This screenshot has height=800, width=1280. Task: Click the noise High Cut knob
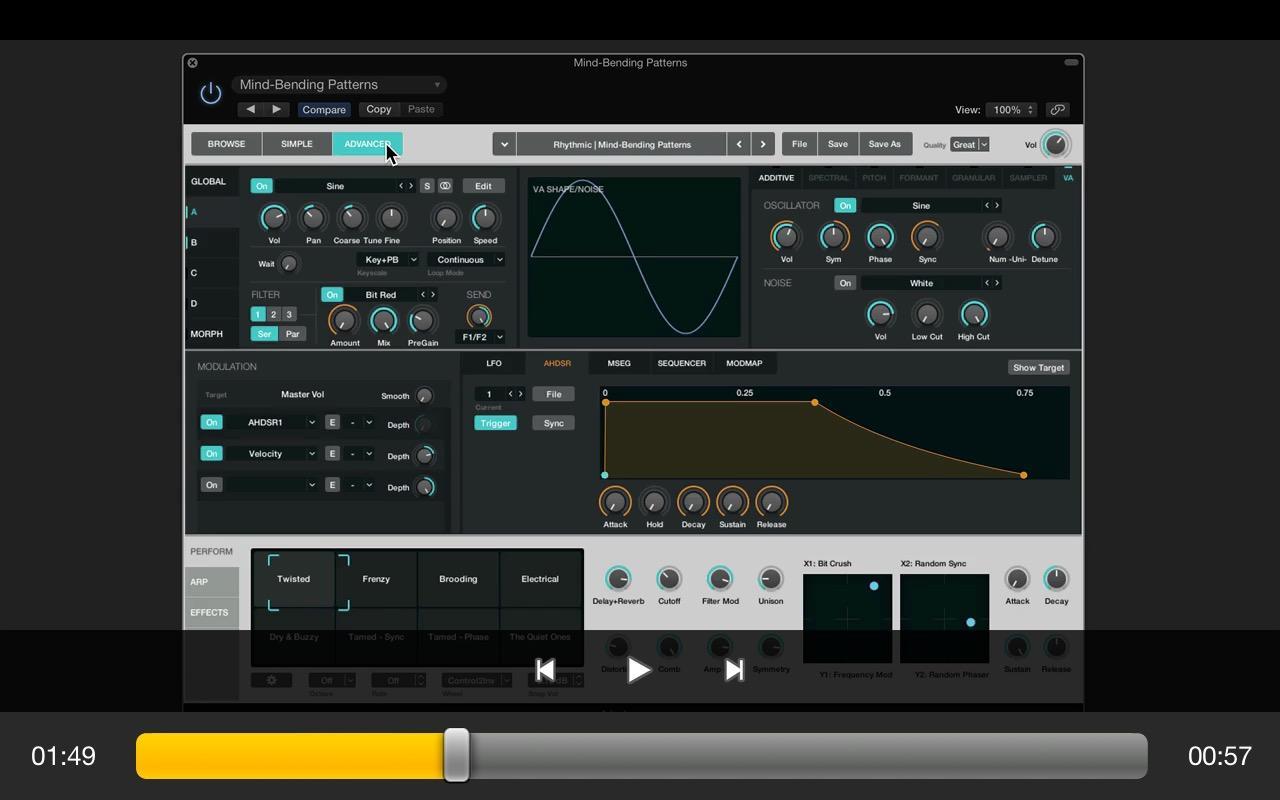click(973, 315)
